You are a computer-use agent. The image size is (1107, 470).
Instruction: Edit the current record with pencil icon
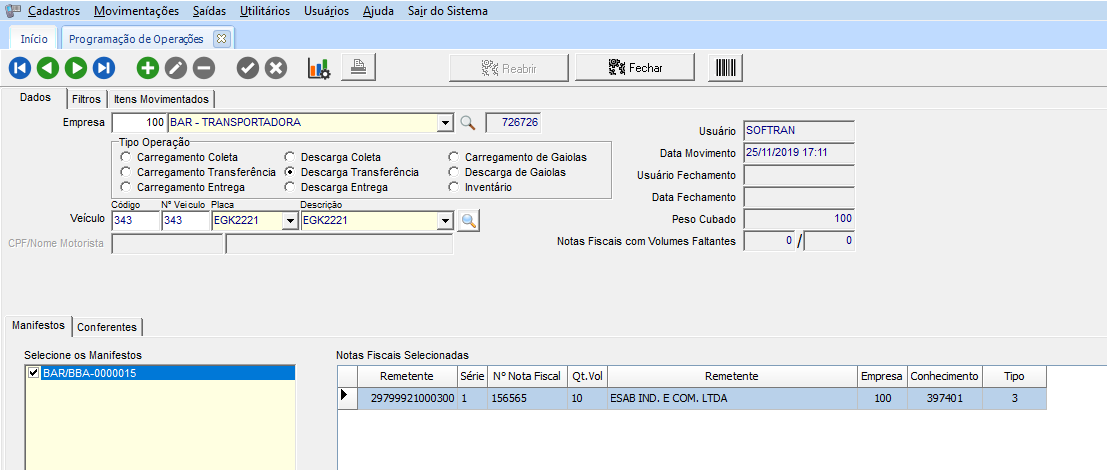pyautogui.click(x=176, y=68)
